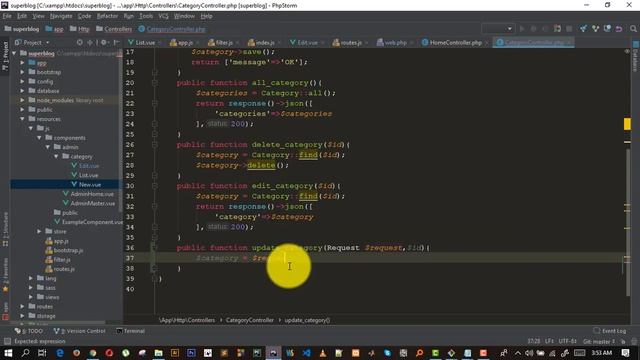Open the Terminal tool window
The width and height of the screenshot is (640, 360).
(131, 331)
